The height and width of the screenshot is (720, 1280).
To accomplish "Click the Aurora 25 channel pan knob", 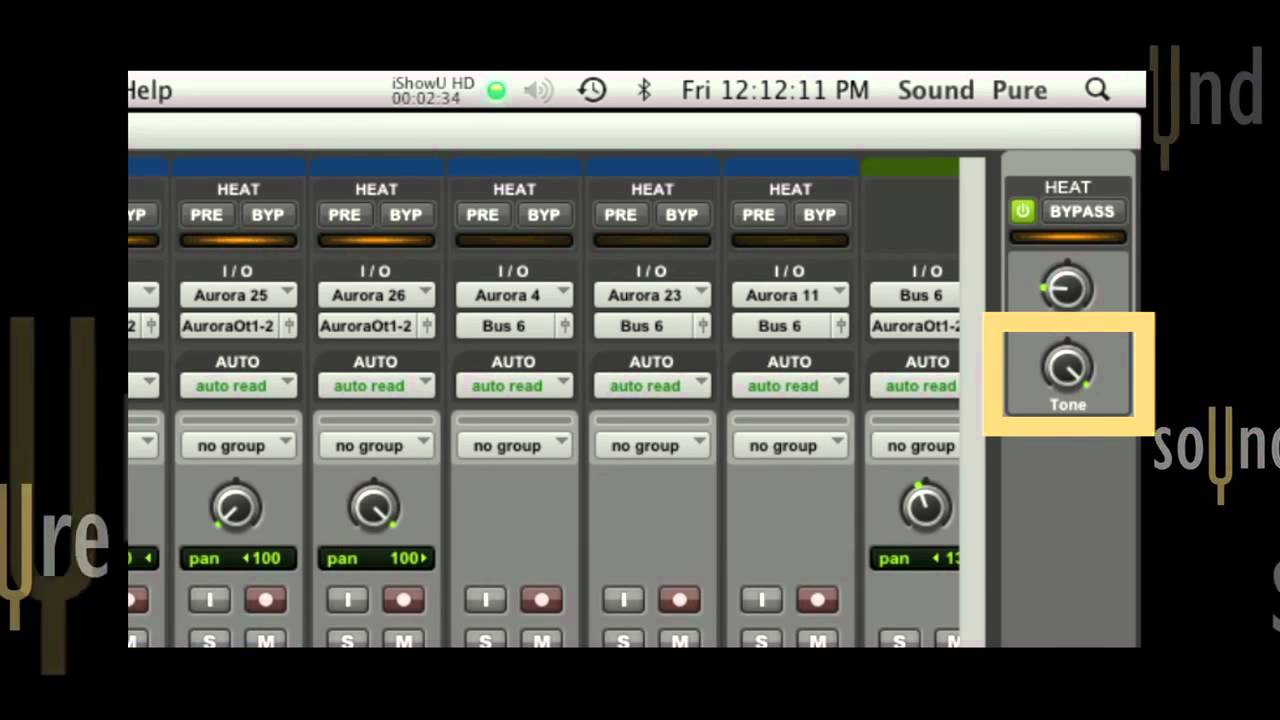I will (x=236, y=506).
